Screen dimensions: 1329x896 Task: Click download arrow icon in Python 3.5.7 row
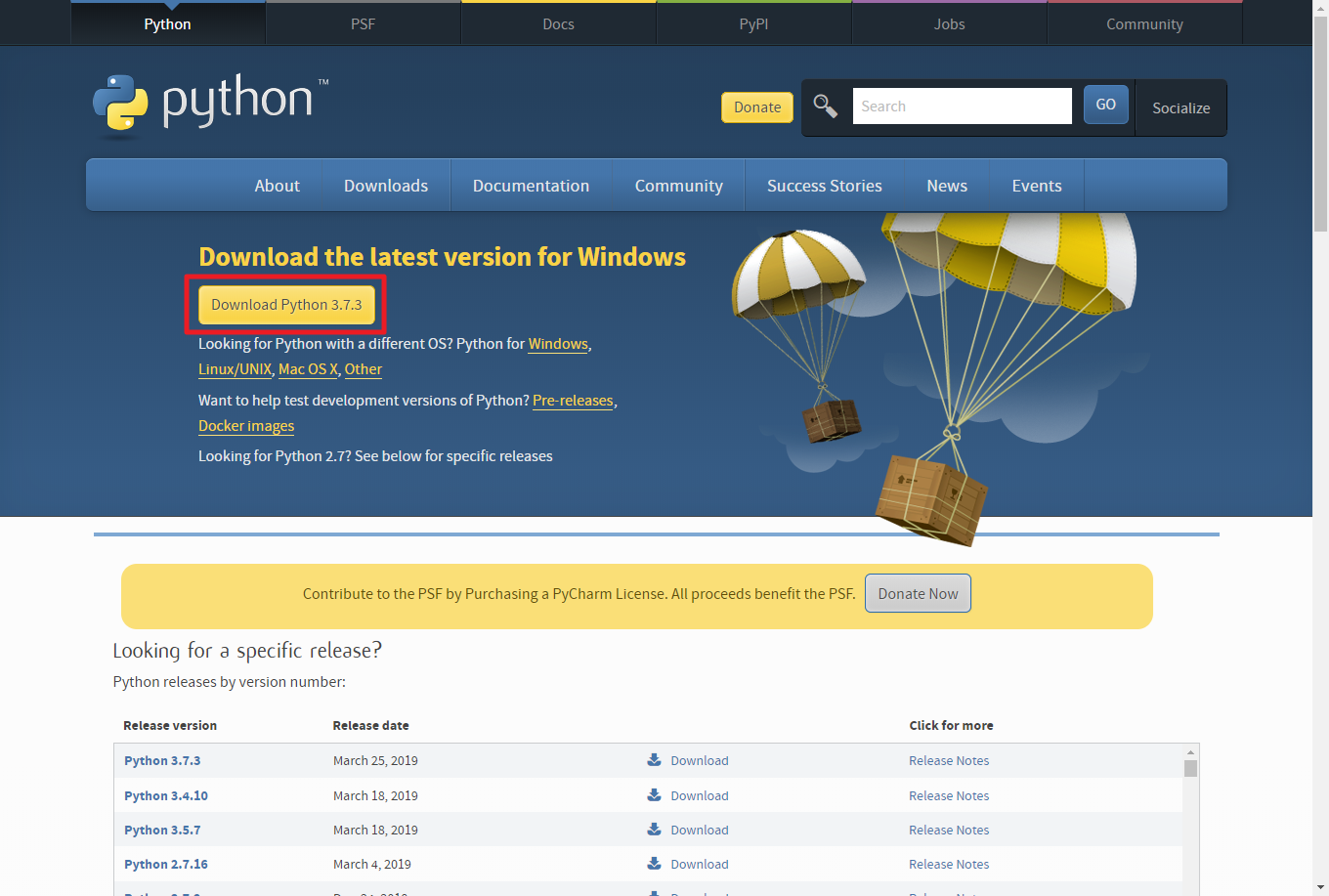(654, 829)
